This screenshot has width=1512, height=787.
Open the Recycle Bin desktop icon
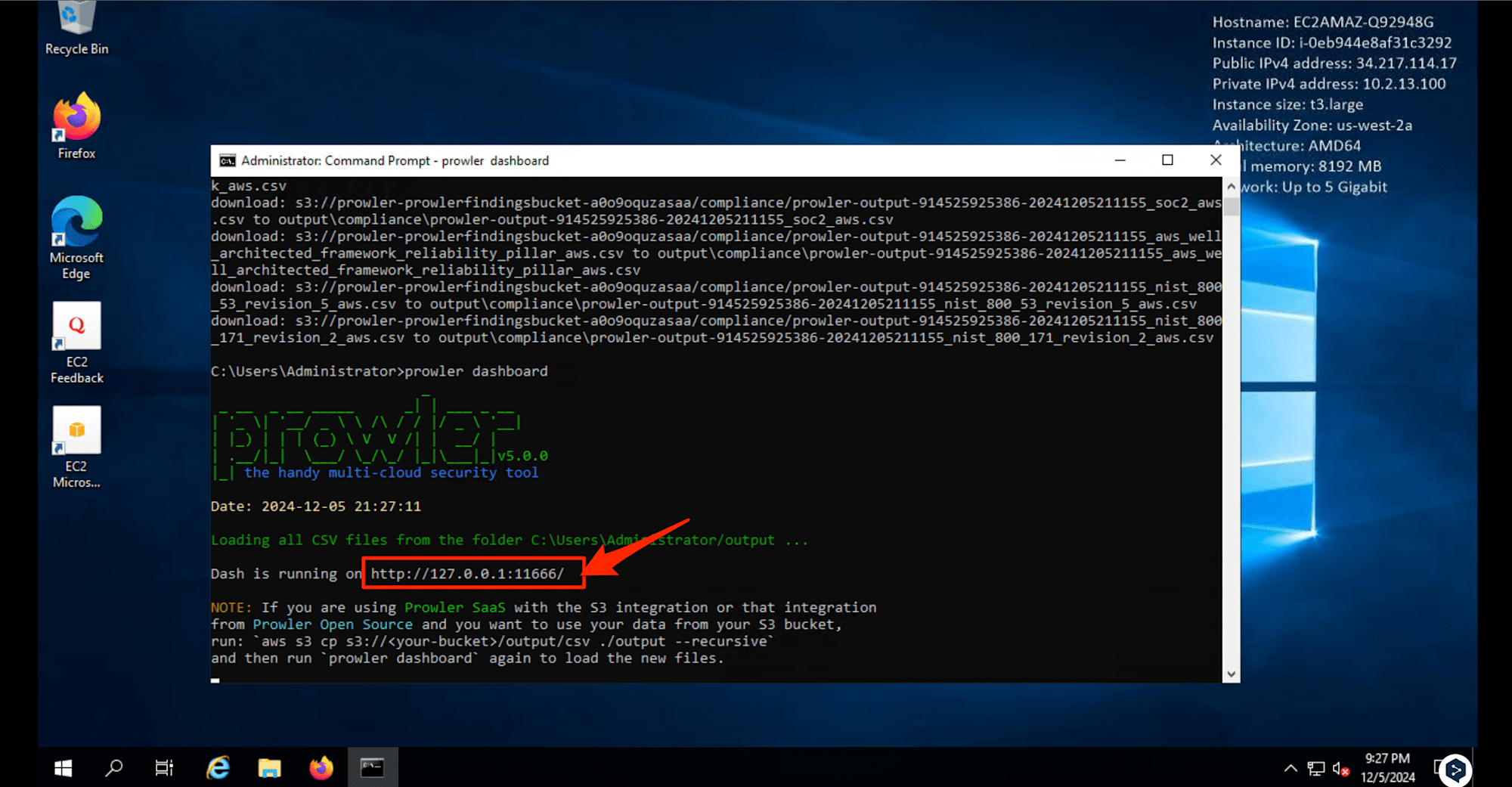pos(76,29)
